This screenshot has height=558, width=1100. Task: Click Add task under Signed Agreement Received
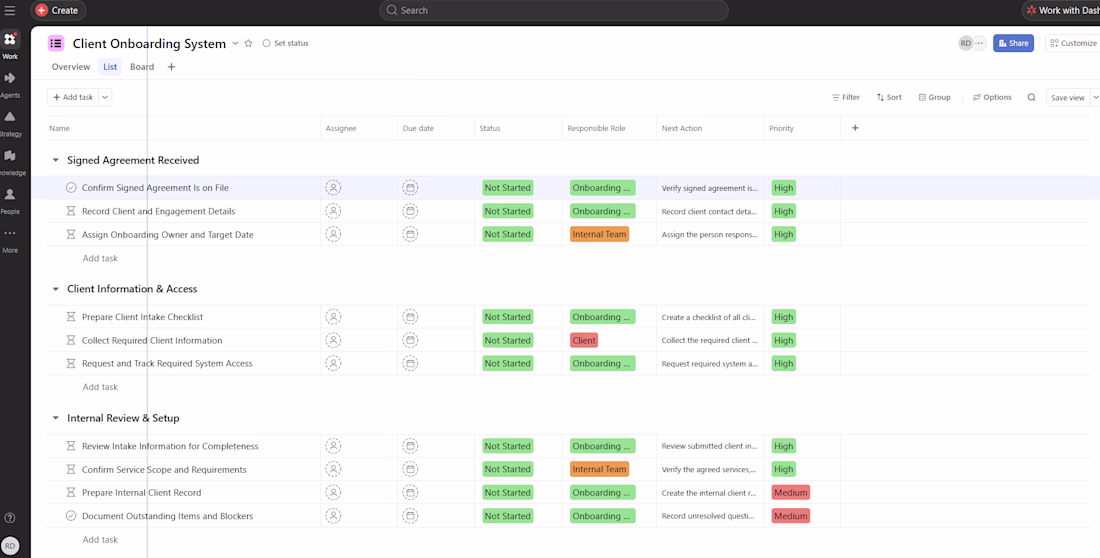(100, 258)
